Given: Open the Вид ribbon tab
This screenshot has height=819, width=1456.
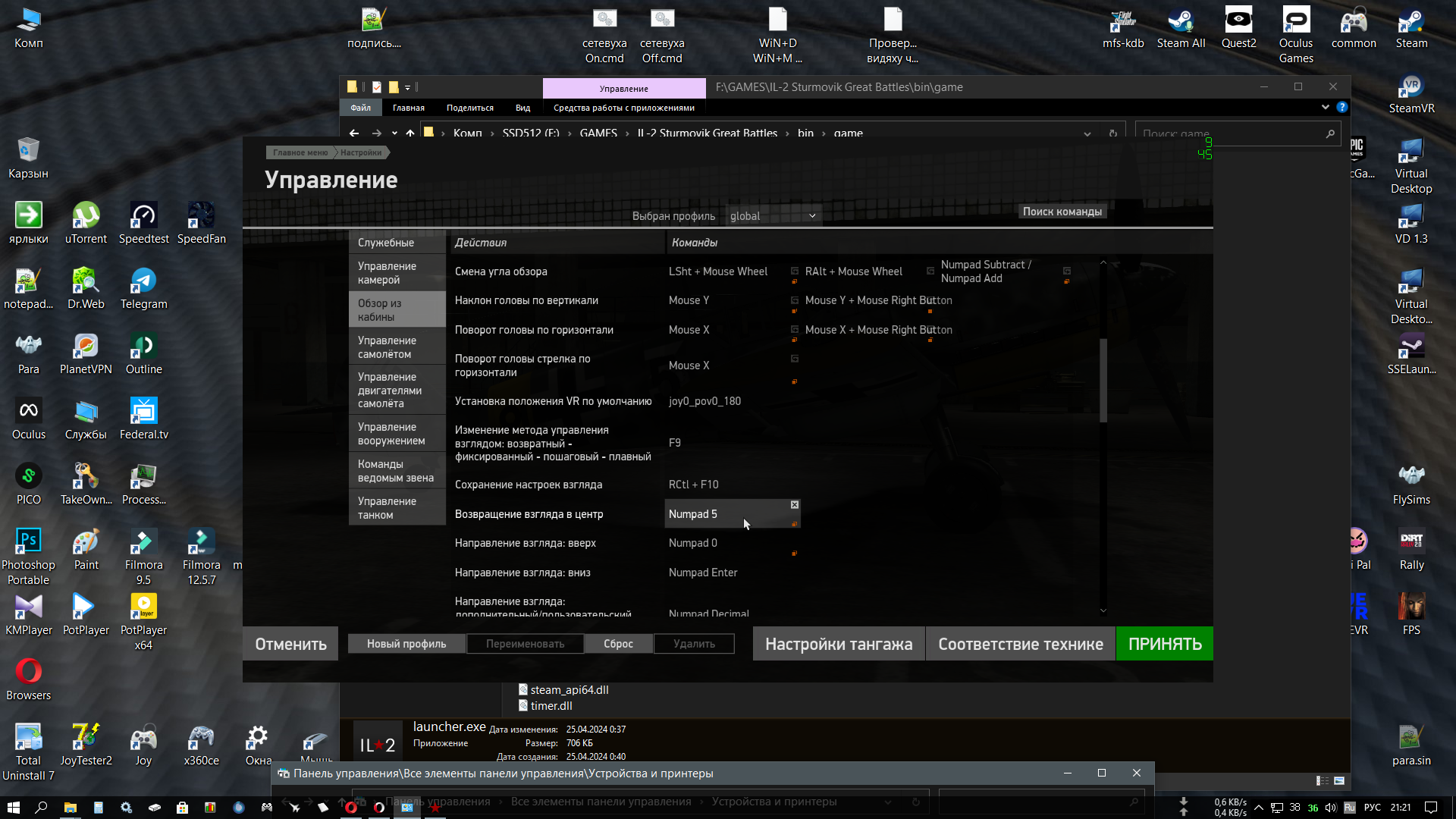Looking at the screenshot, I should (x=522, y=108).
